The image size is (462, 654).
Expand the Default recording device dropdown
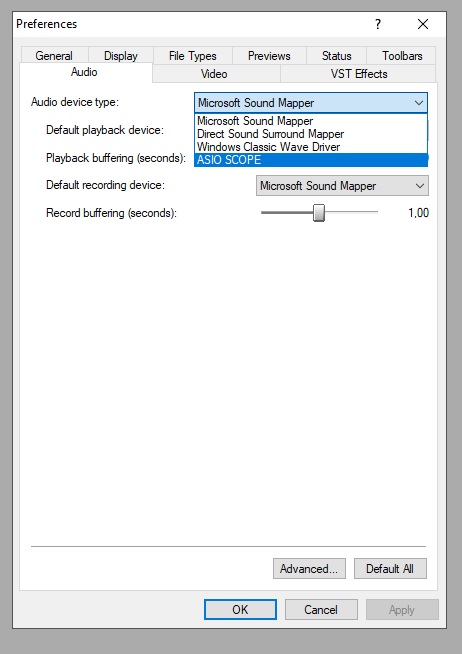(342, 186)
